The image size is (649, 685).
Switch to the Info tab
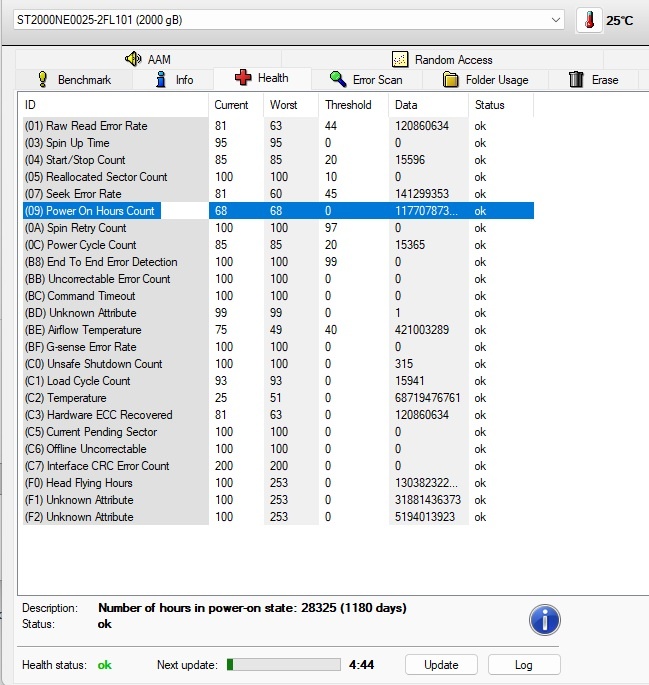(173, 80)
